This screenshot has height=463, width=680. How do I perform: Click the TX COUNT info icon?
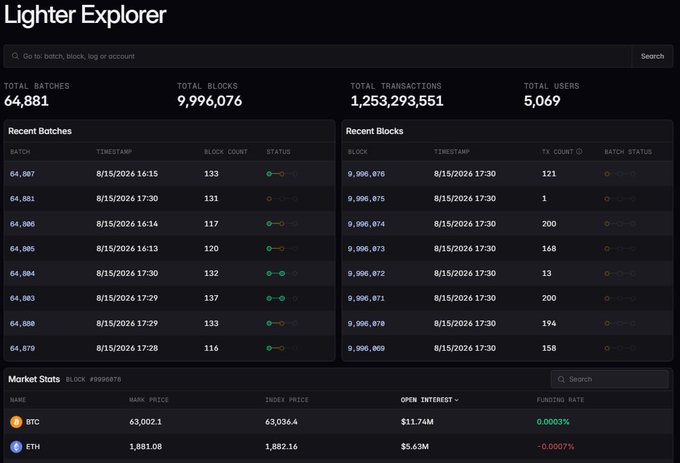click(x=579, y=151)
